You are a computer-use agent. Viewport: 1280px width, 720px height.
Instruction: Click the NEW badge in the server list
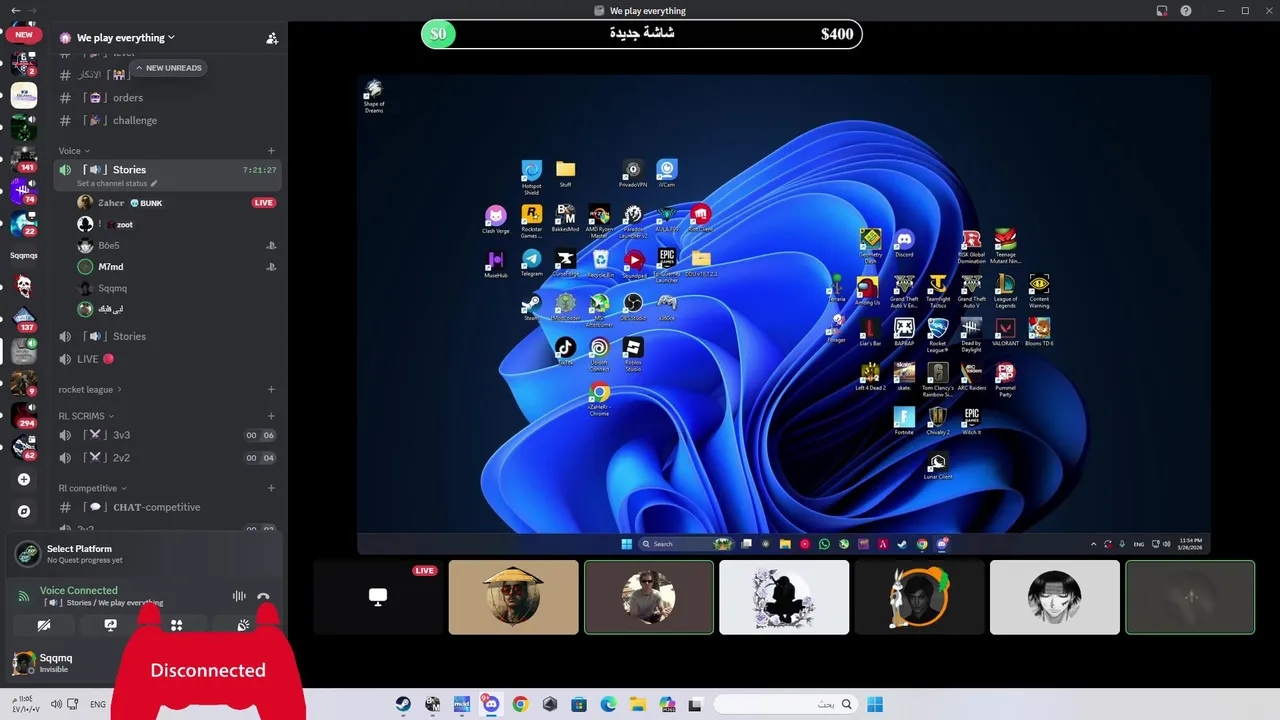pos(24,34)
